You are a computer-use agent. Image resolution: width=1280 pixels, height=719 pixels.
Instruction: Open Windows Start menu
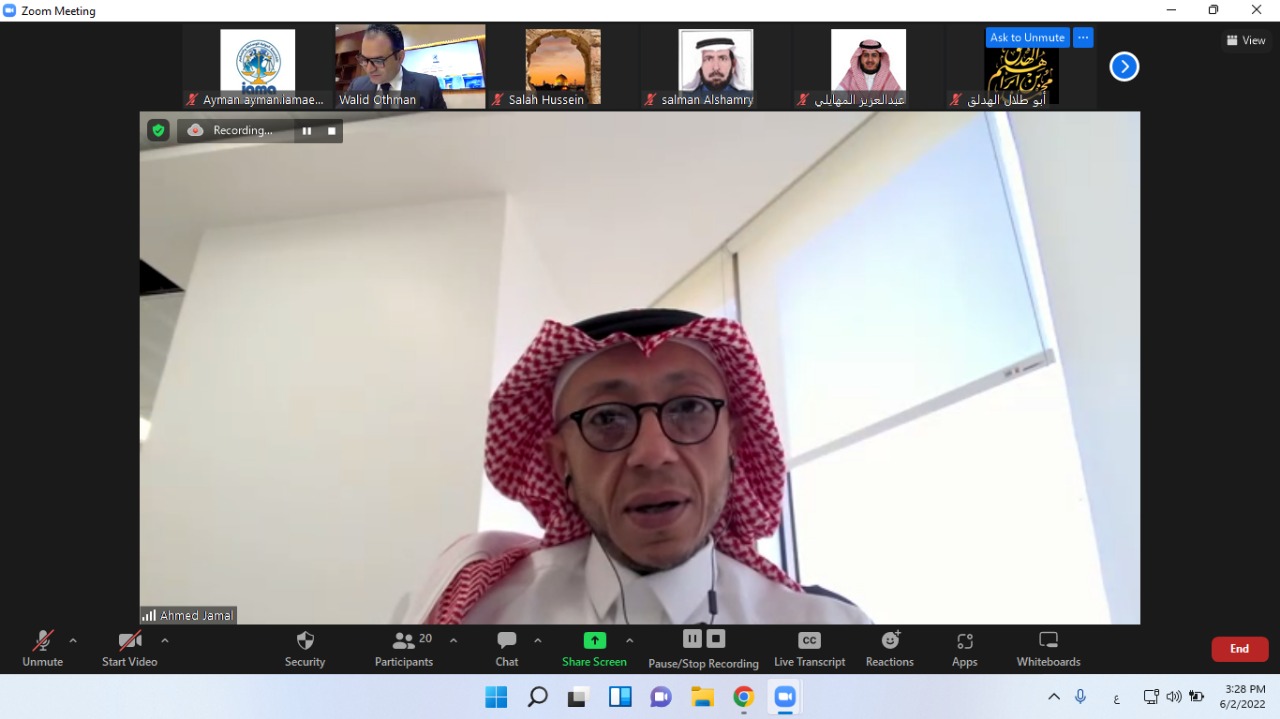pyautogui.click(x=495, y=697)
